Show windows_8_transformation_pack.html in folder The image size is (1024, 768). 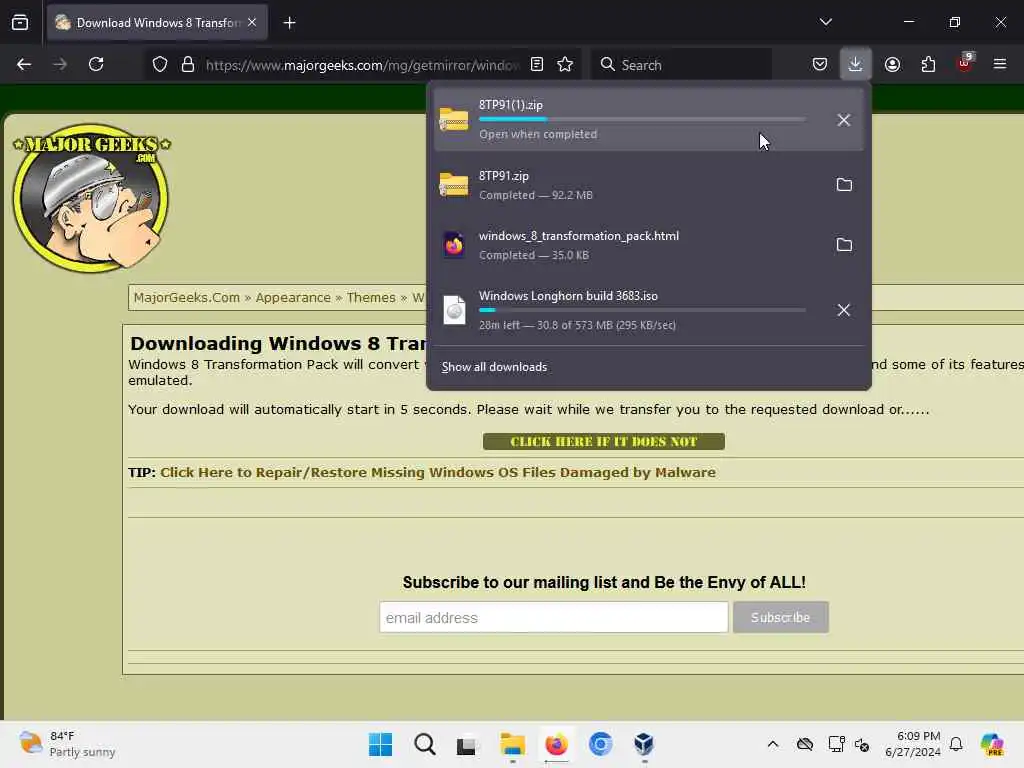844,245
